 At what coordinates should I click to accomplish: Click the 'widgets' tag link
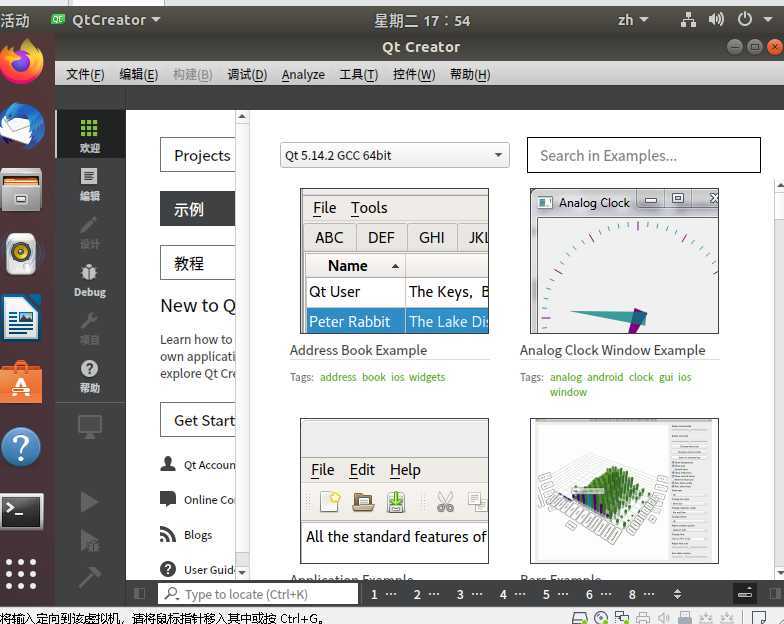click(427, 377)
